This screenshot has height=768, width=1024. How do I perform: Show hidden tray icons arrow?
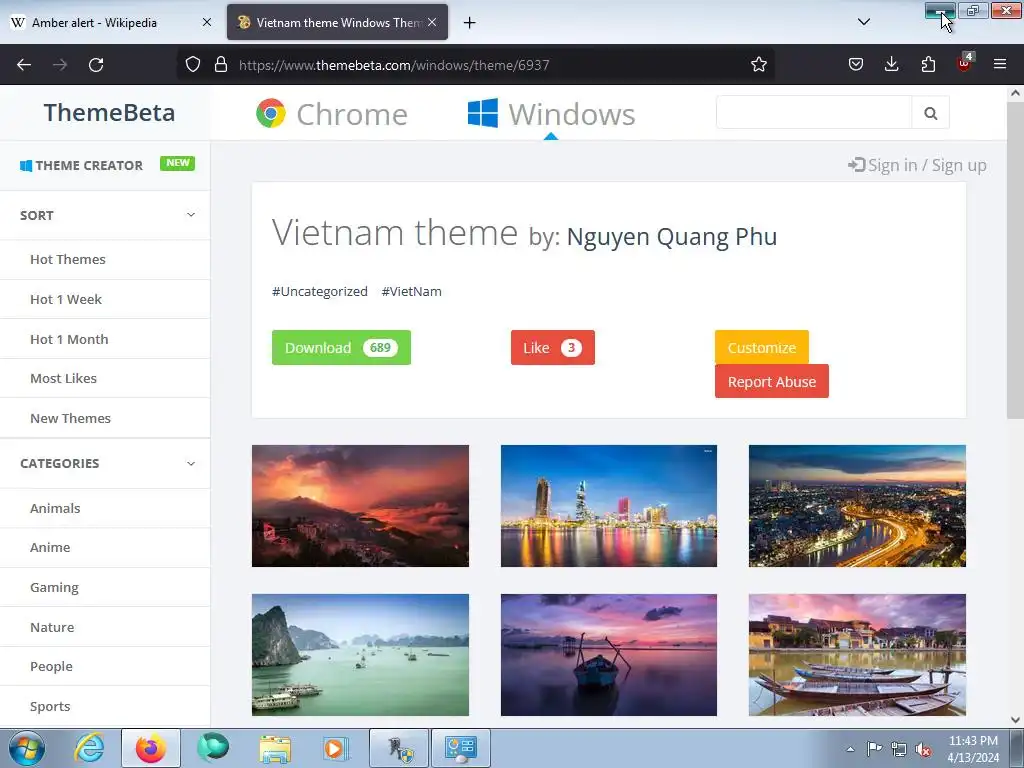click(x=850, y=749)
